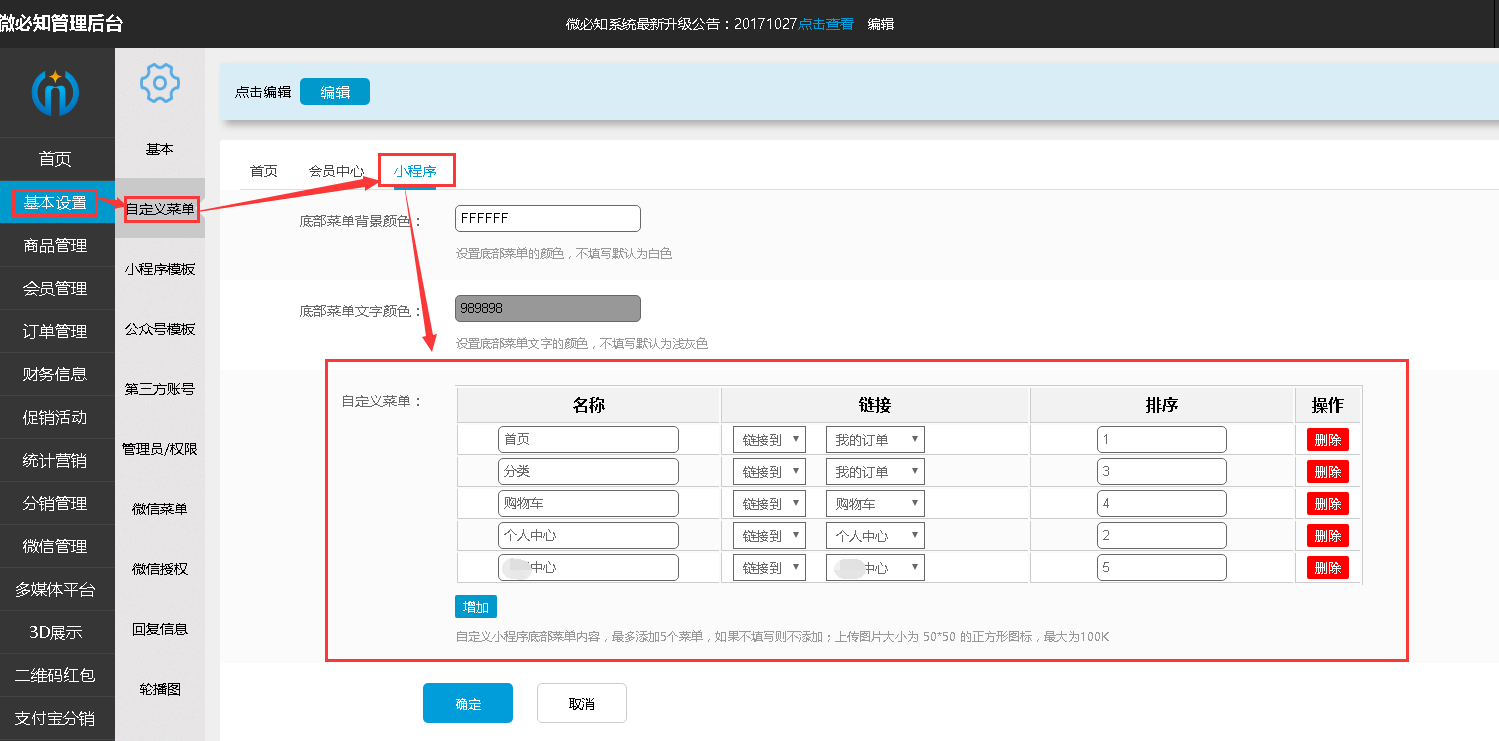Switch to the 小程序 tab
The width and height of the screenshot is (1499, 741).
click(415, 171)
